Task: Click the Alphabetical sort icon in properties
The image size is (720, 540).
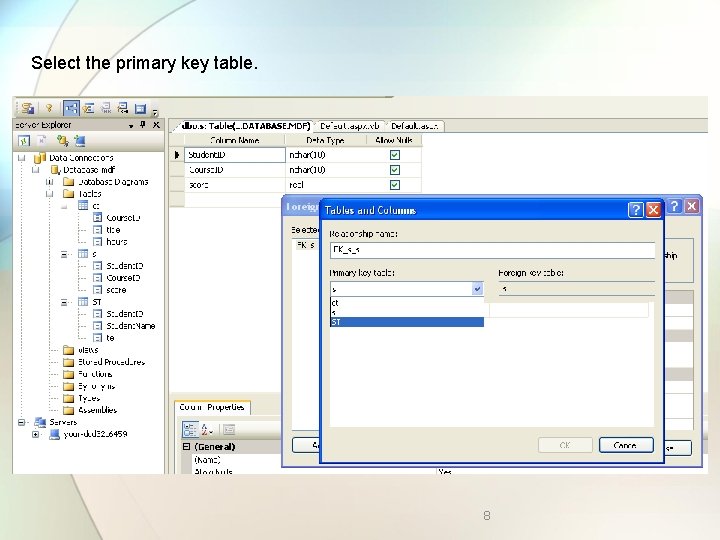Action: click(x=207, y=430)
